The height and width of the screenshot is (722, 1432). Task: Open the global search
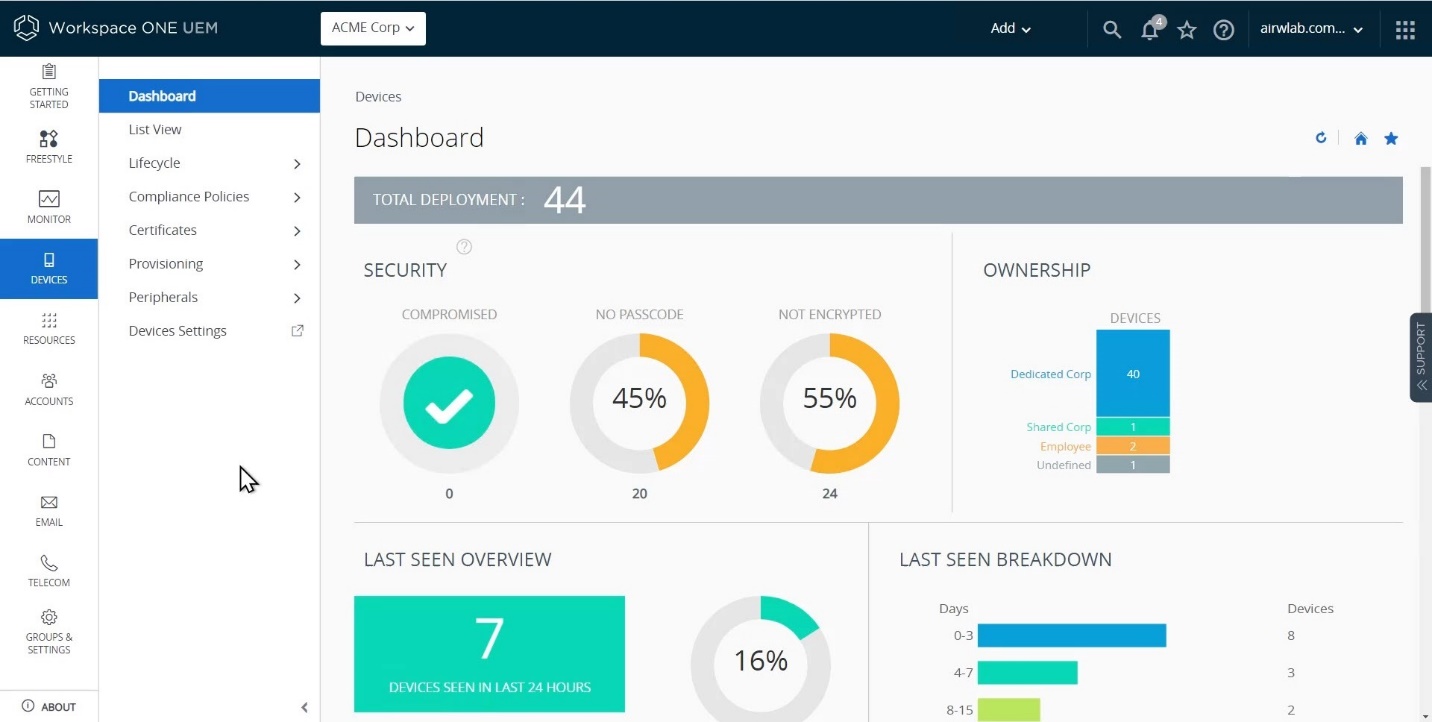point(1111,29)
